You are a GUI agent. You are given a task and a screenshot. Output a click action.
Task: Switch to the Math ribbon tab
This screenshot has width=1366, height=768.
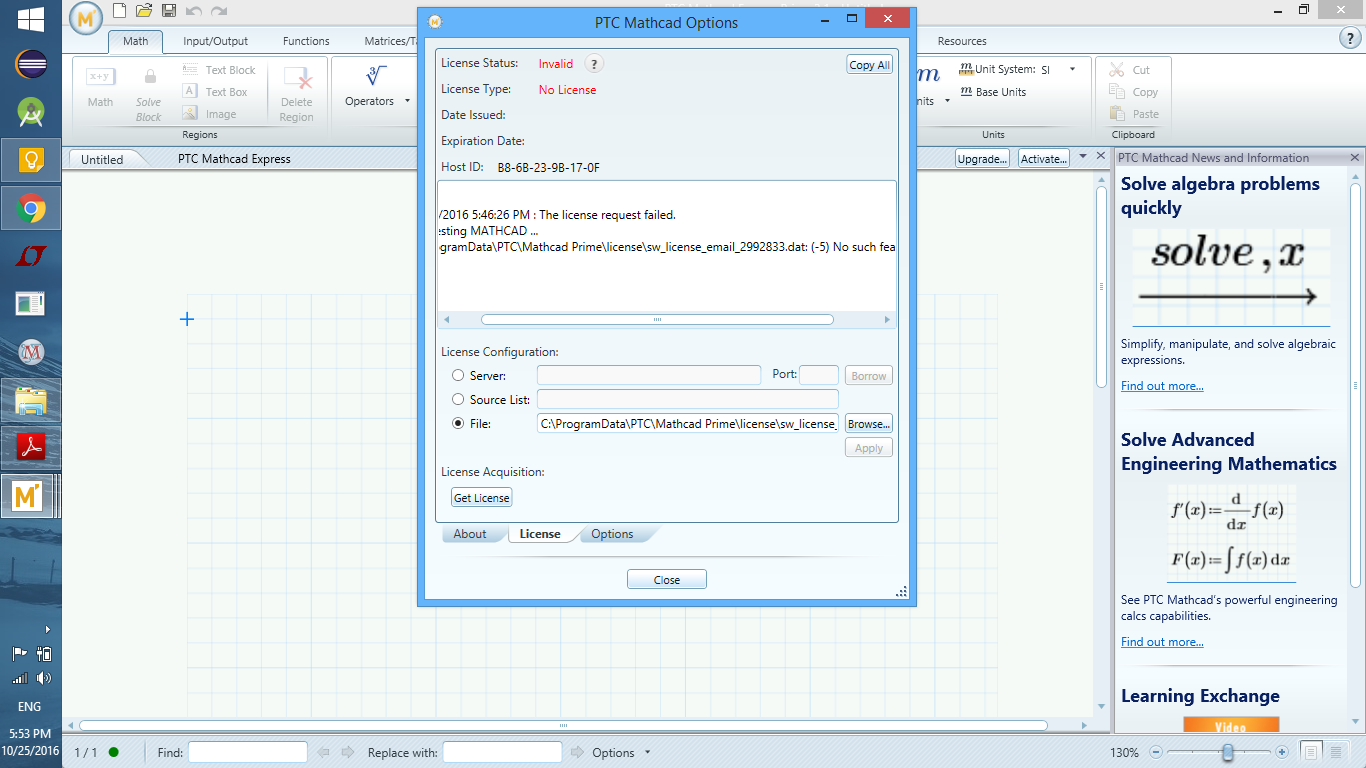point(136,41)
